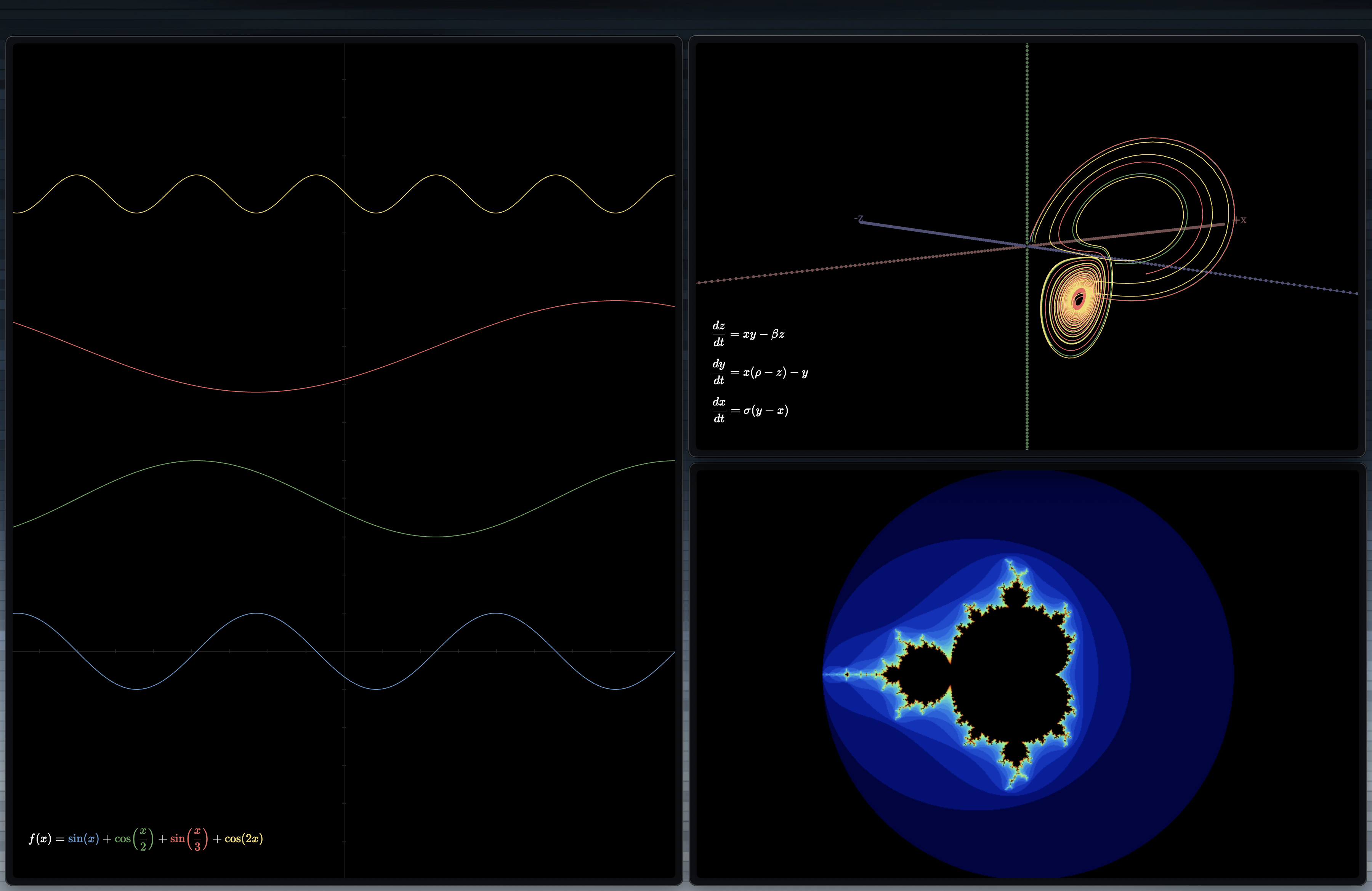
Task: Select the green cos(x/2) formula term
Action: click(x=134, y=839)
